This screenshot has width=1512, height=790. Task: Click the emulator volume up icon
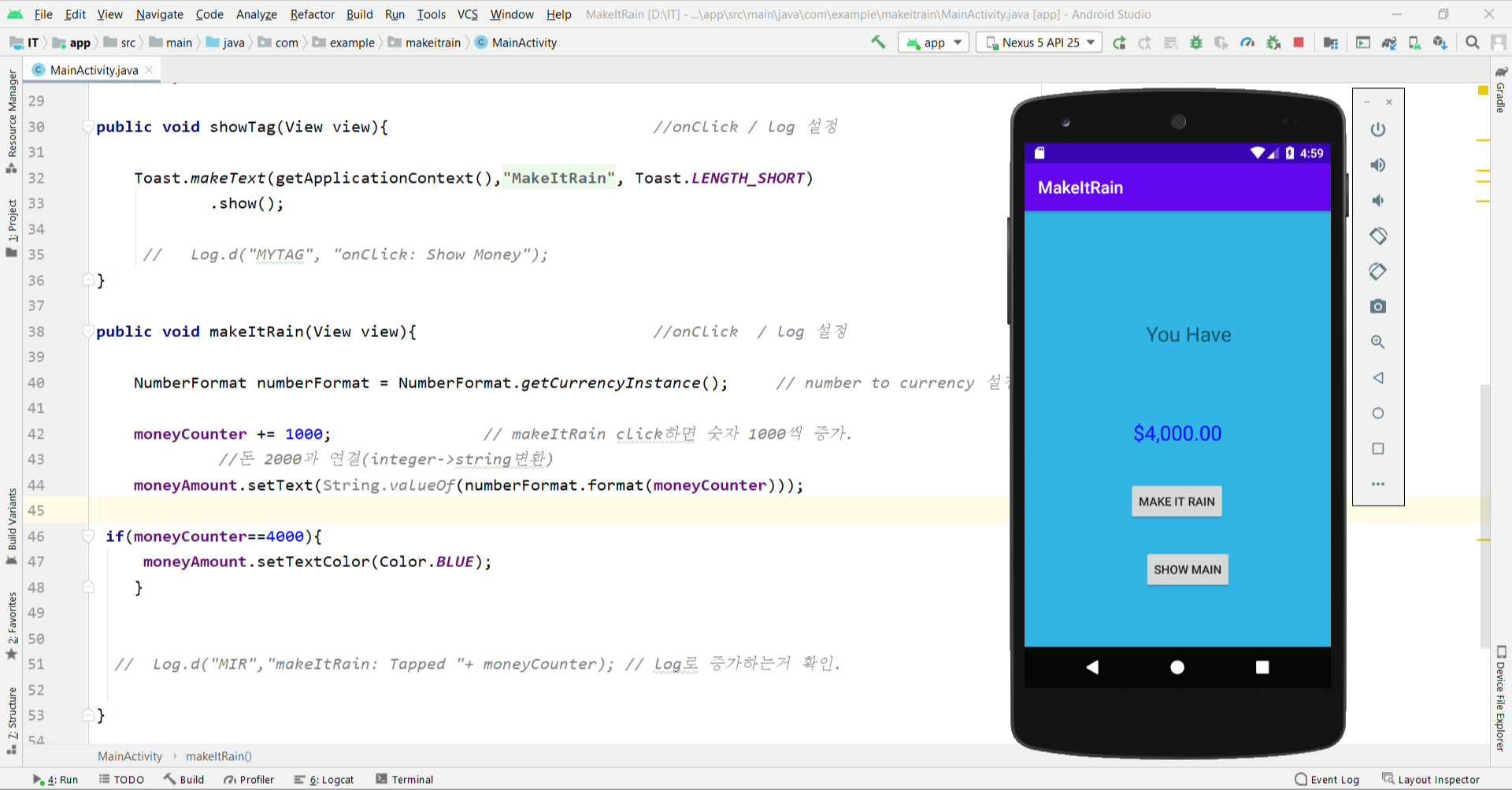pyautogui.click(x=1378, y=165)
